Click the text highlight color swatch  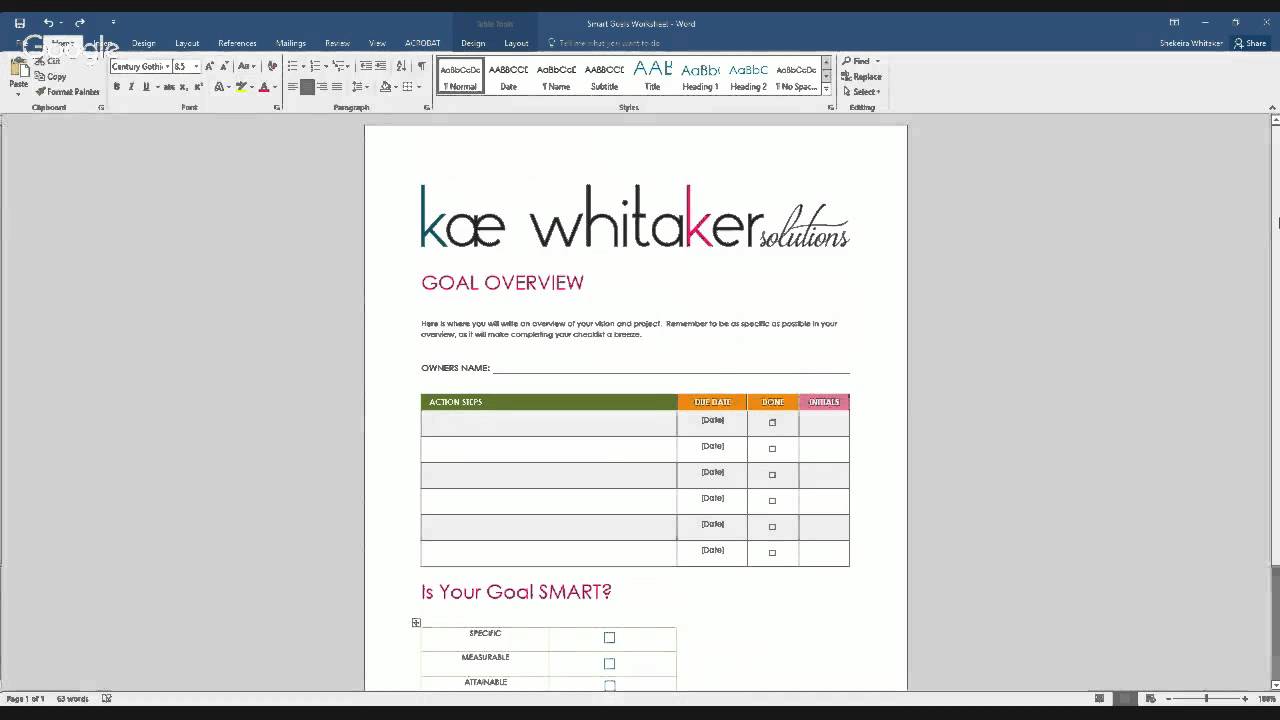click(241, 87)
